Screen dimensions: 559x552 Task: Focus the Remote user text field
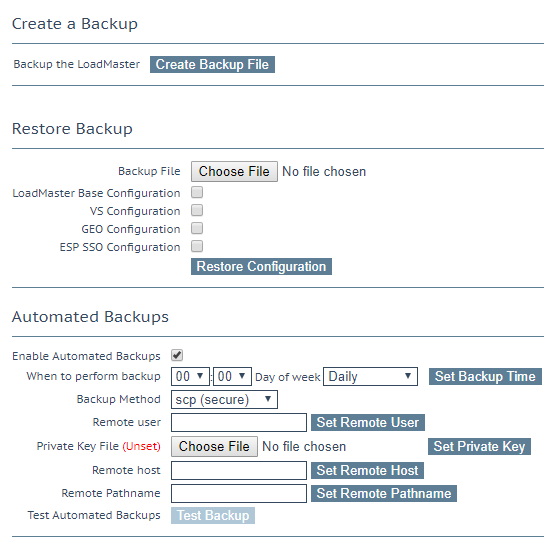pyautogui.click(x=239, y=423)
